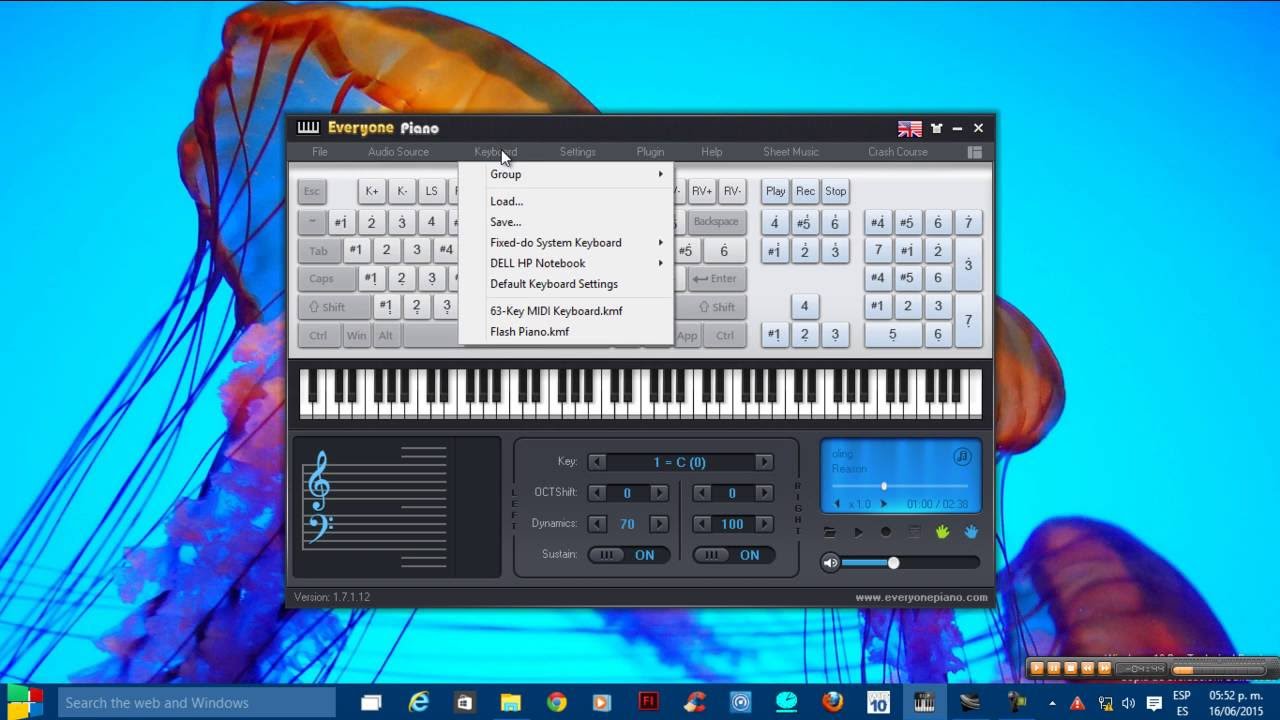Click the Key value field 1 = C (0)
This screenshot has width=1280, height=720.
click(680, 462)
